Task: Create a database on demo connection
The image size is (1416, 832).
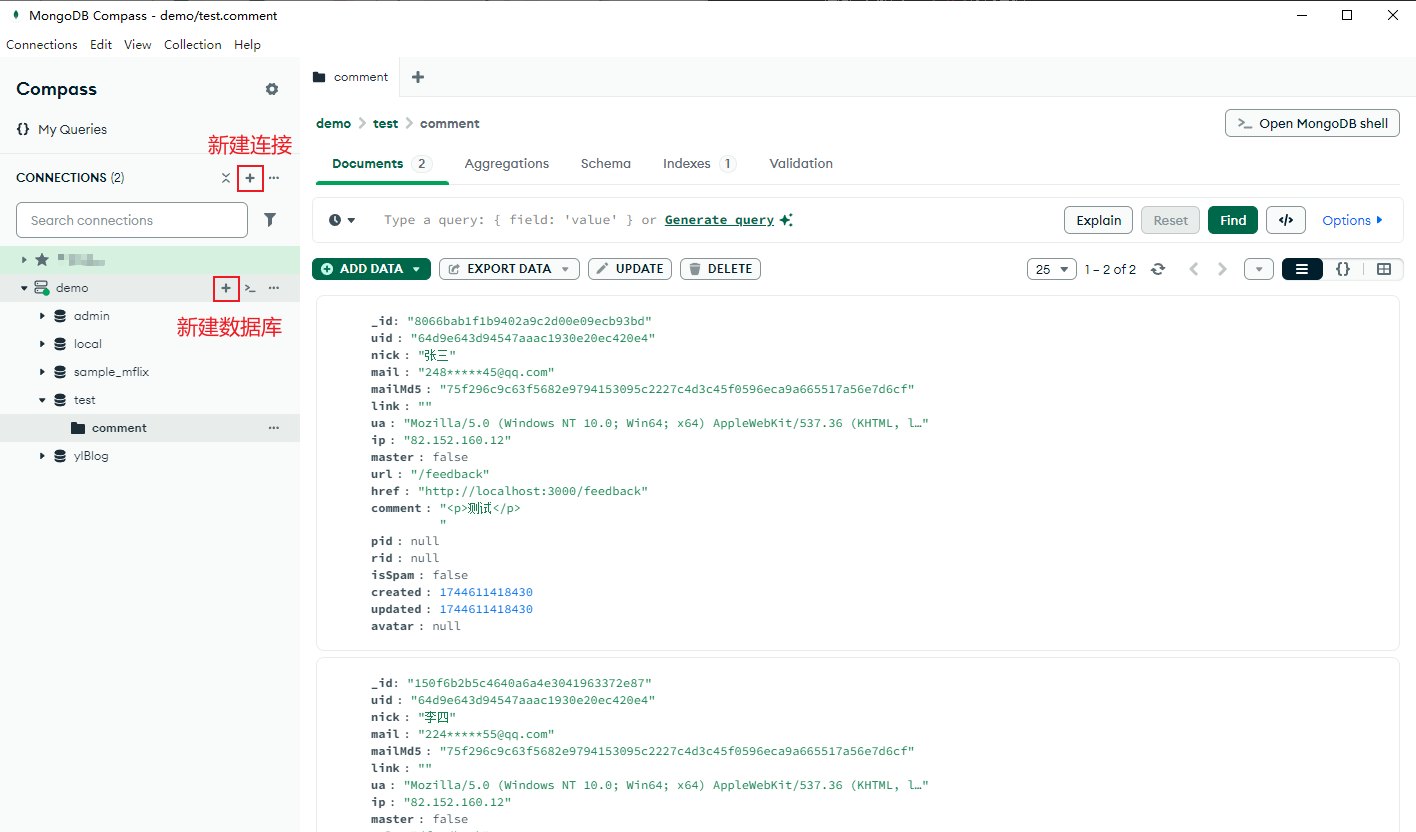Action: (226, 288)
